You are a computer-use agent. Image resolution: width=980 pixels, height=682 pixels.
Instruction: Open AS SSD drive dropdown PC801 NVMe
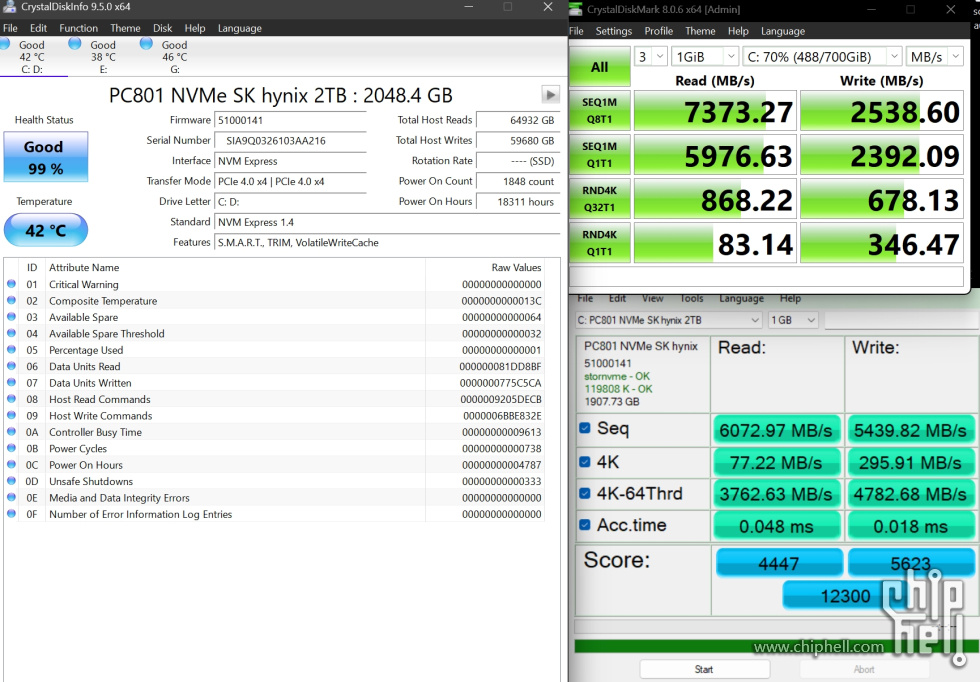coord(668,320)
